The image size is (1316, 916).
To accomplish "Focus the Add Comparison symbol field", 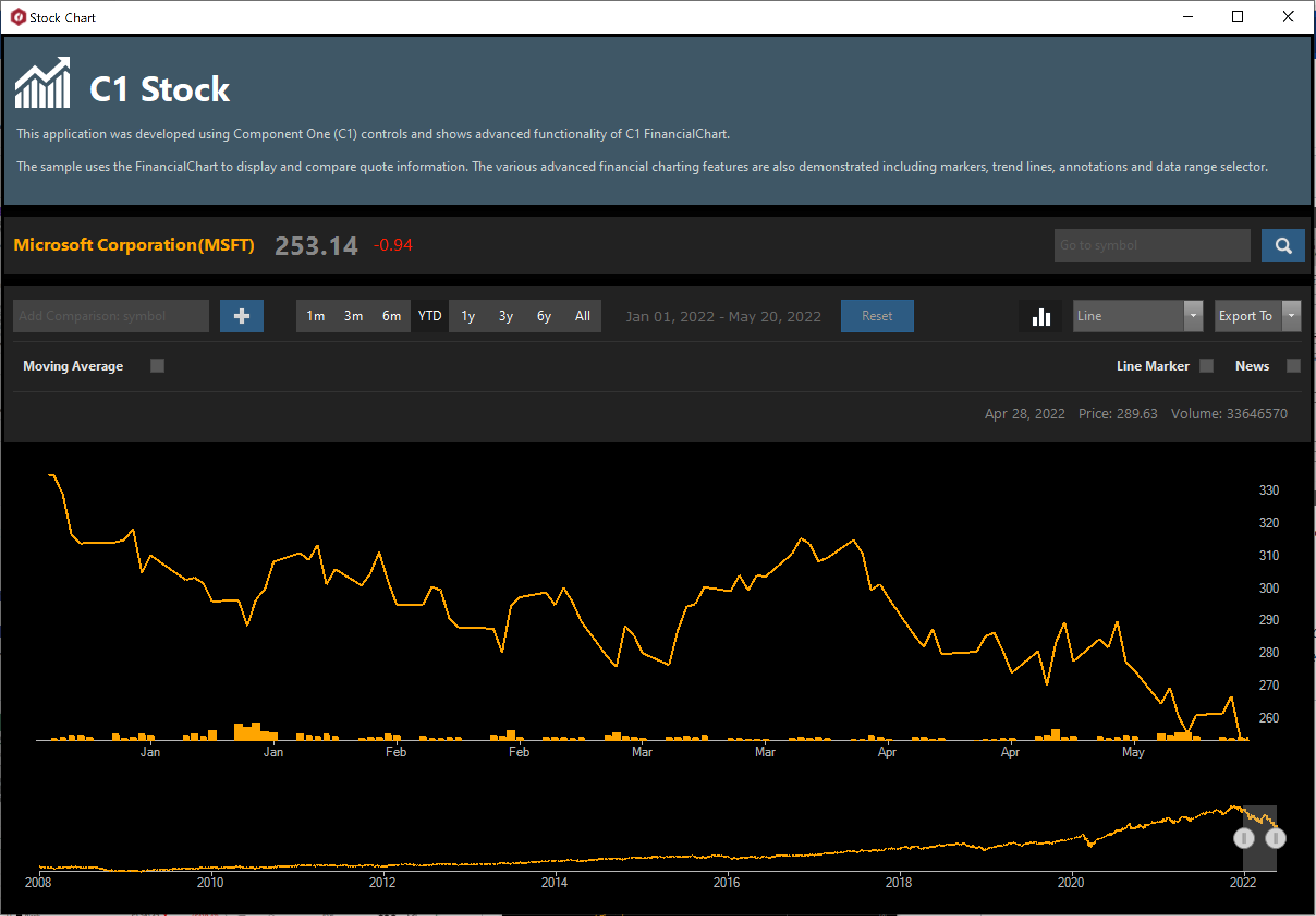I will [x=111, y=316].
